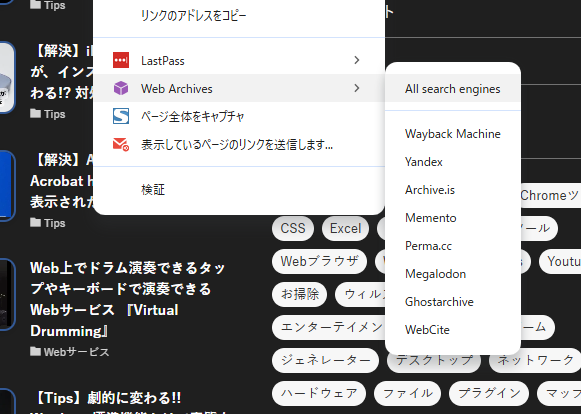Click the エンターテイメント tag
This screenshot has height=414, width=581.
(x=328, y=327)
